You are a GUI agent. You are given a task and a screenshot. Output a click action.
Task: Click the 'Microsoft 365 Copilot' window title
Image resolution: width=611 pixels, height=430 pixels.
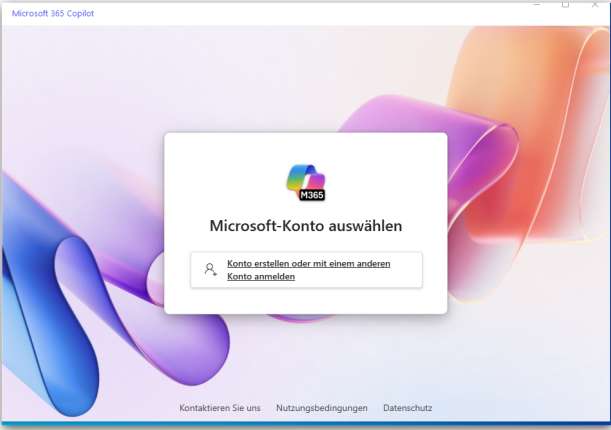point(53,13)
